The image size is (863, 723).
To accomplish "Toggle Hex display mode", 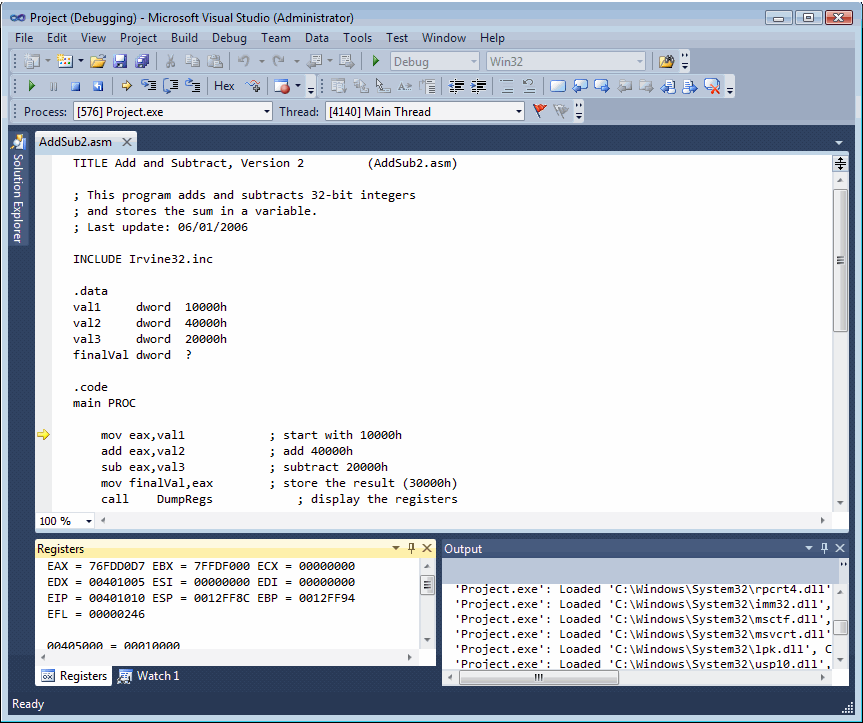I will 224,86.
